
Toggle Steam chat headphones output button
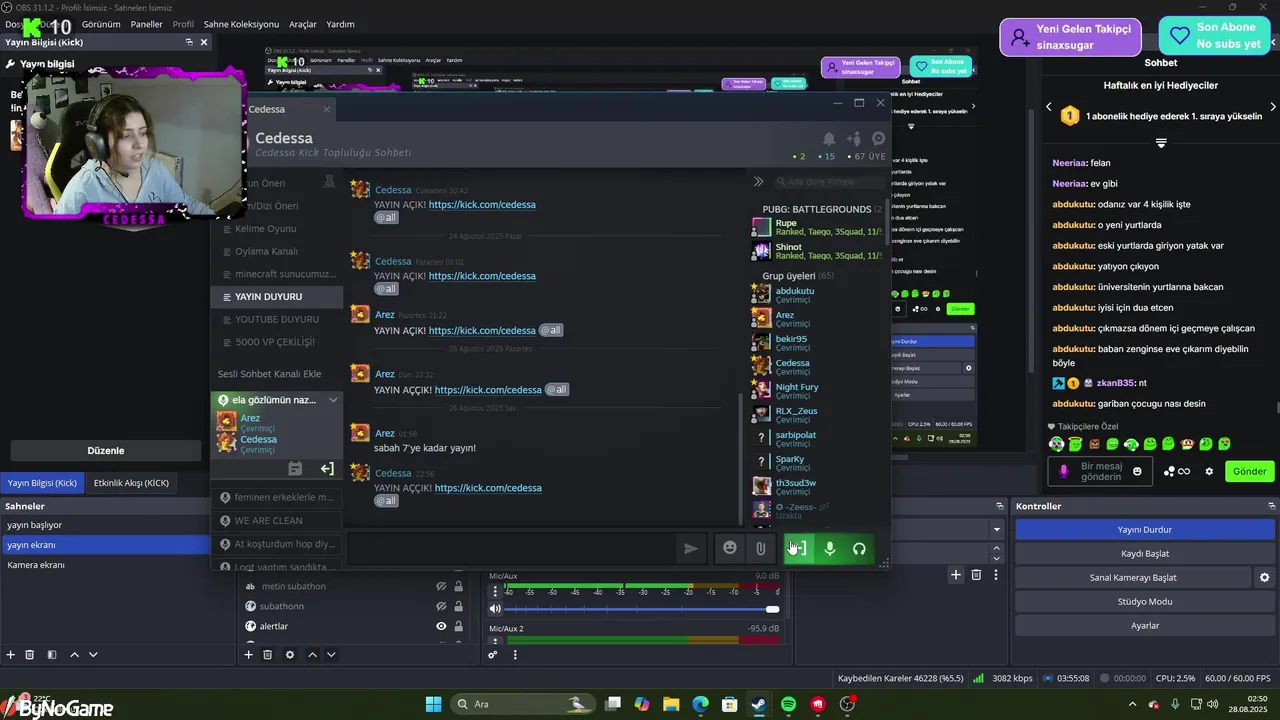point(859,548)
